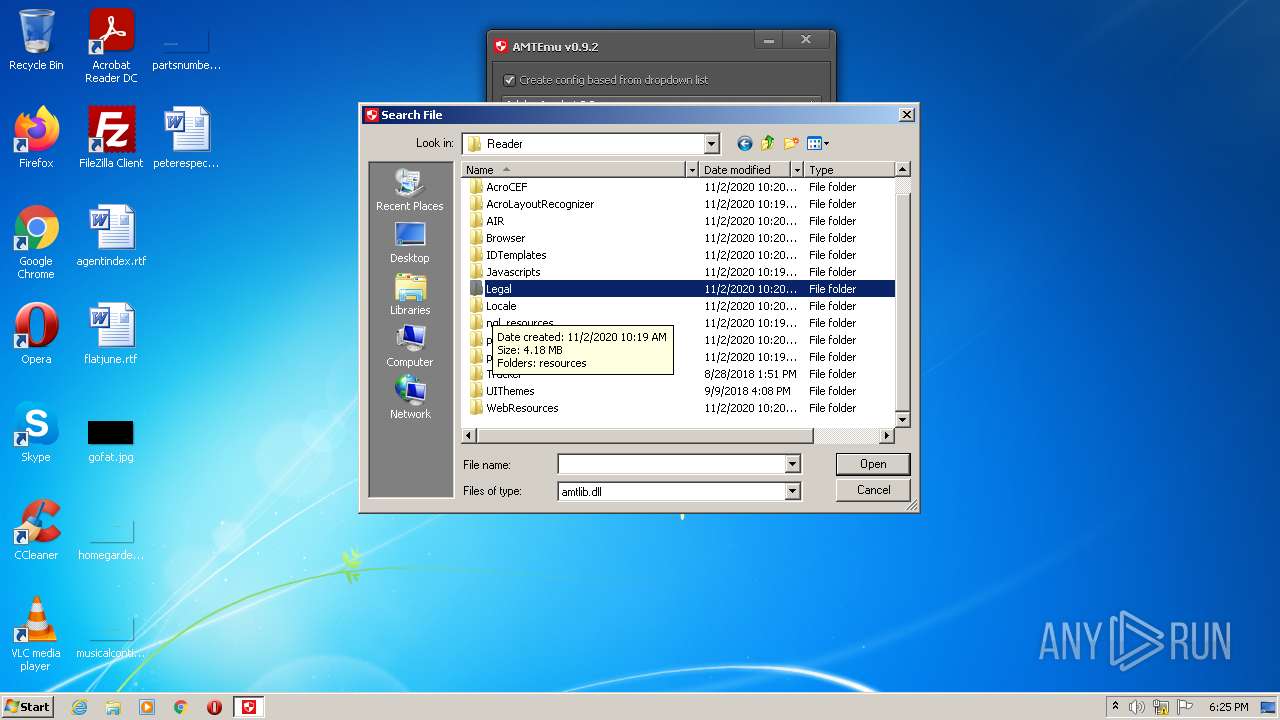The height and width of the screenshot is (720, 1280).
Task: Open Skype desktop shortcut
Action: pos(36,432)
